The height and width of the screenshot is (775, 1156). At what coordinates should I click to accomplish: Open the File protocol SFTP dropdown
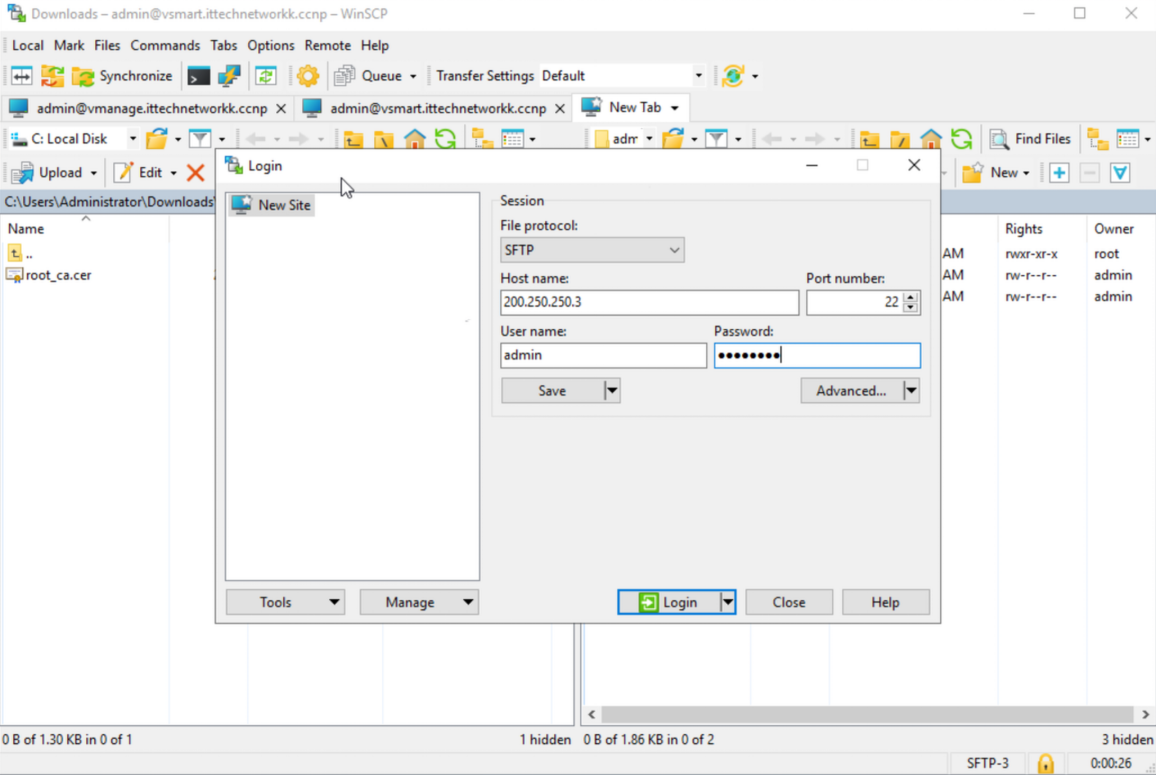pyautogui.click(x=592, y=250)
